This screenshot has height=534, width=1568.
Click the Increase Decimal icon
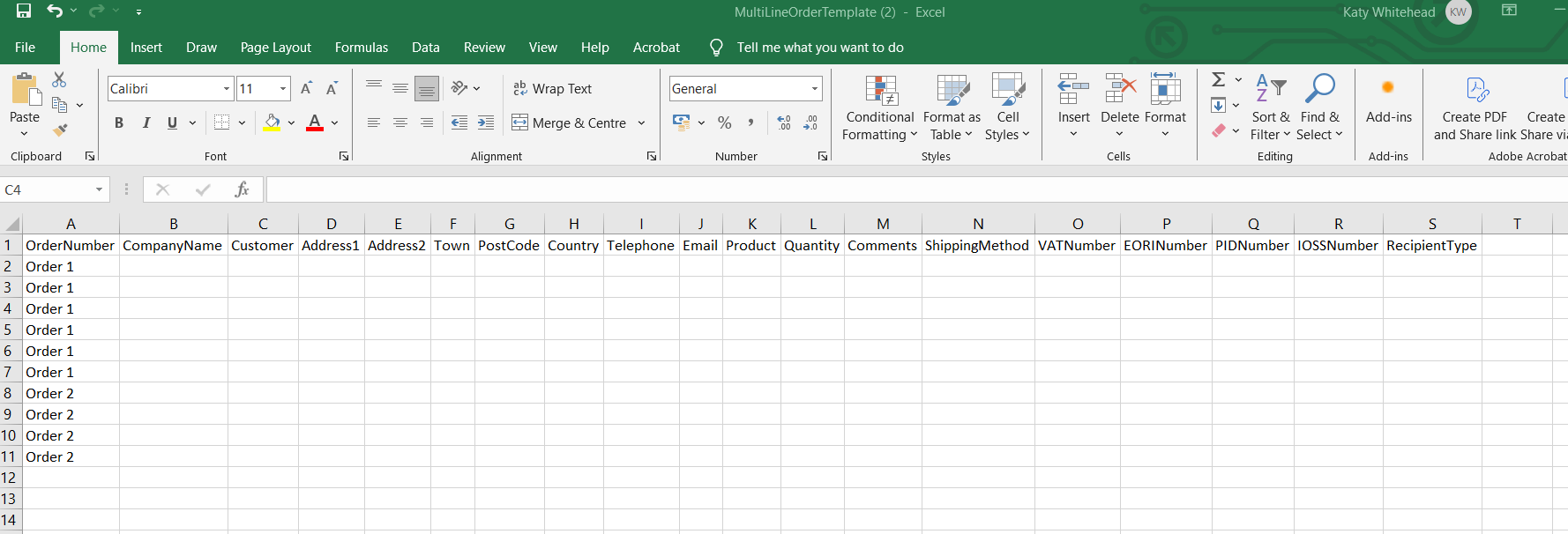[784, 123]
